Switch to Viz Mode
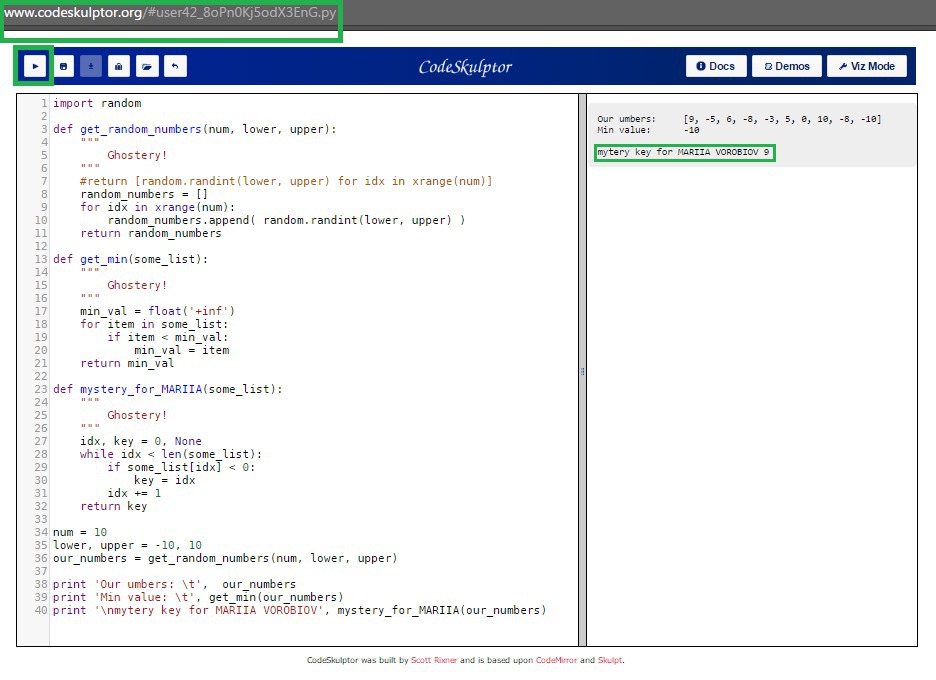The height and width of the screenshot is (680, 936). pyautogui.click(x=867, y=66)
